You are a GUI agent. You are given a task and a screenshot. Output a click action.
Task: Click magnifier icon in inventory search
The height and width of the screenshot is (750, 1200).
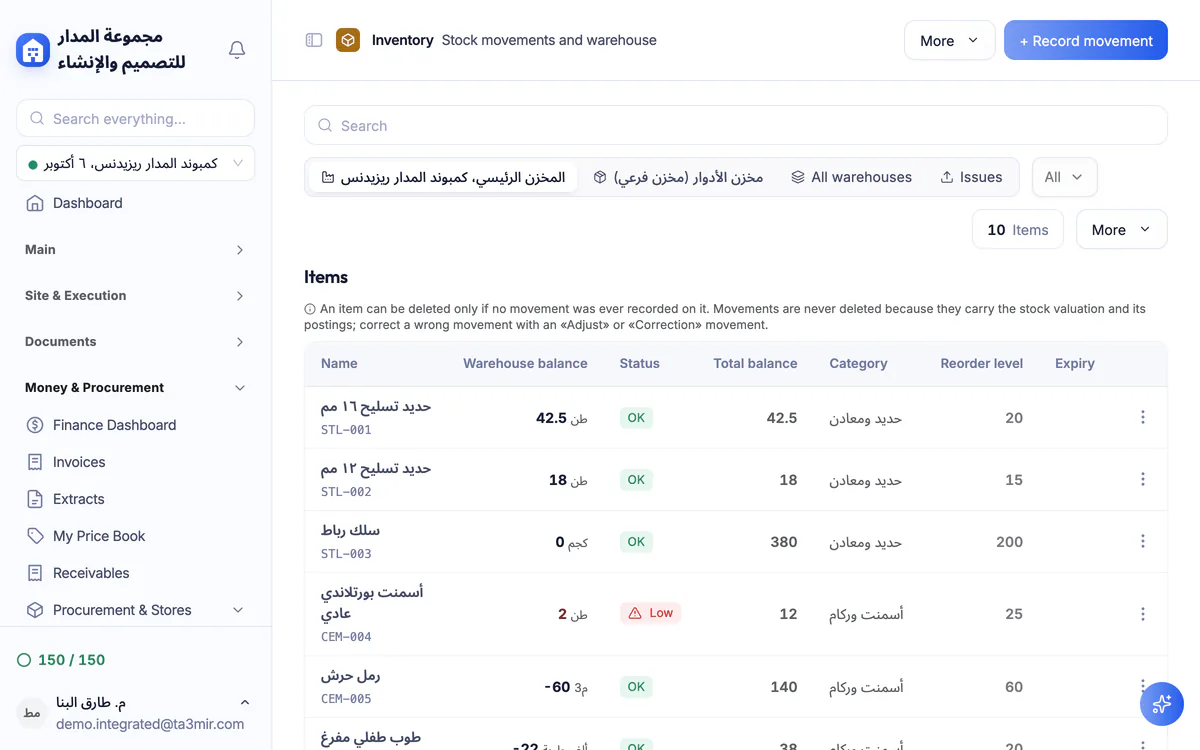click(x=325, y=126)
